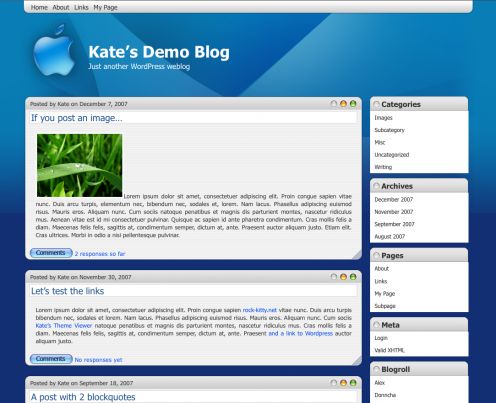This screenshot has width=496, height=403.
Task: Open My Page in sidebar Pages
Action: (385, 293)
